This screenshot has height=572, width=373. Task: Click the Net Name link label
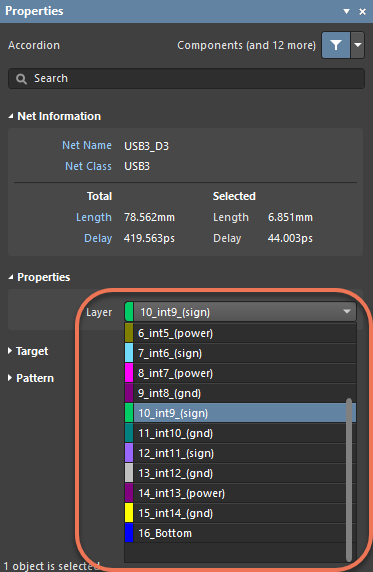(87, 145)
